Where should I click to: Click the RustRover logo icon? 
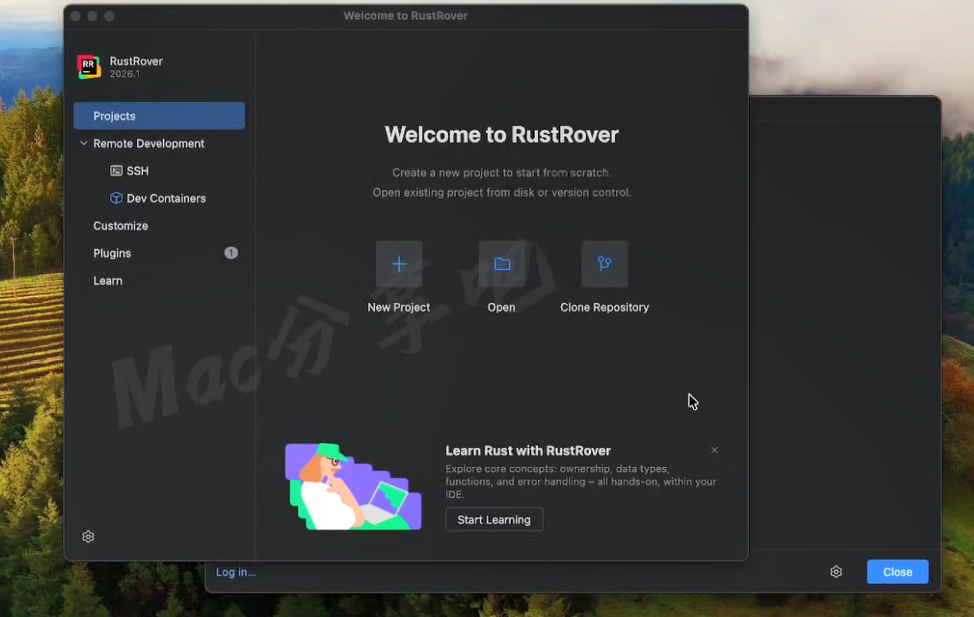[x=89, y=66]
